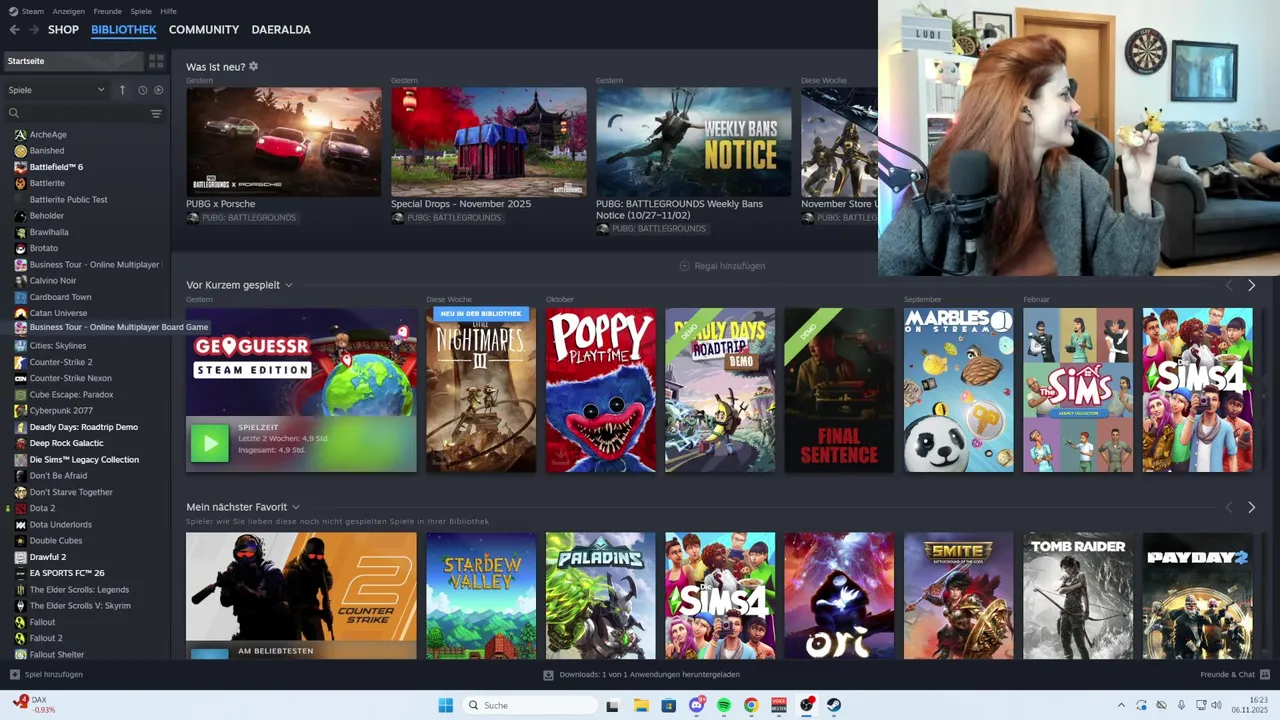1280x720 pixels.
Task: Open the collections grid view icon
Action: tap(156, 61)
